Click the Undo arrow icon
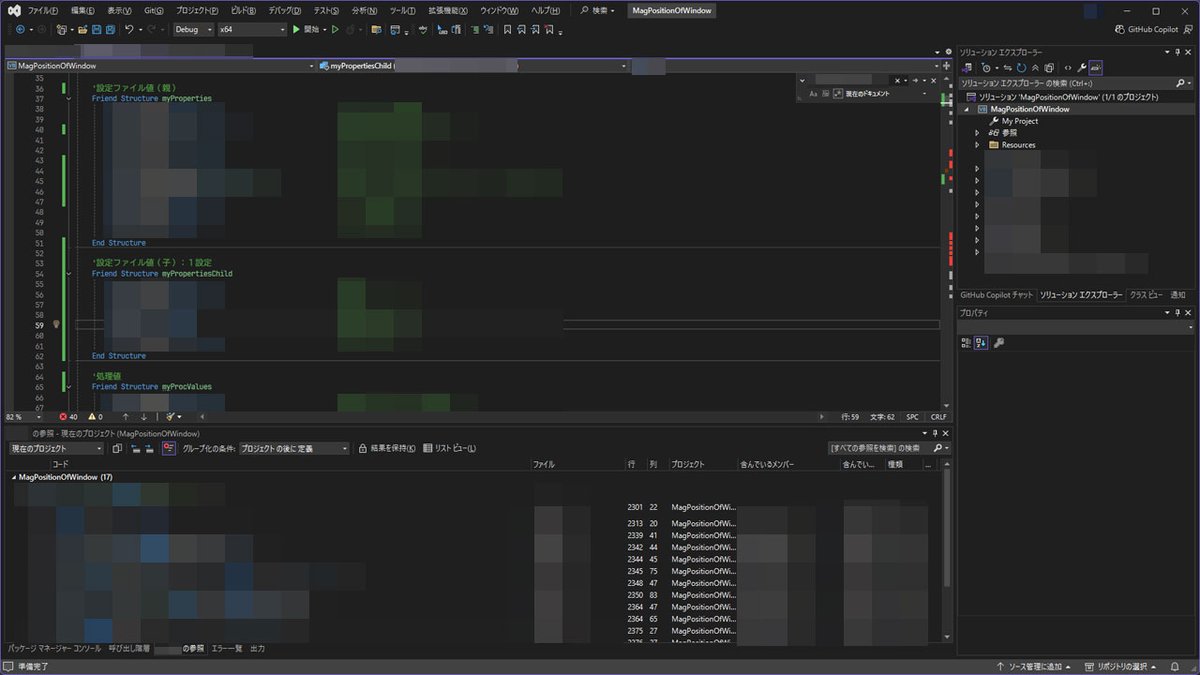 coord(130,30)
